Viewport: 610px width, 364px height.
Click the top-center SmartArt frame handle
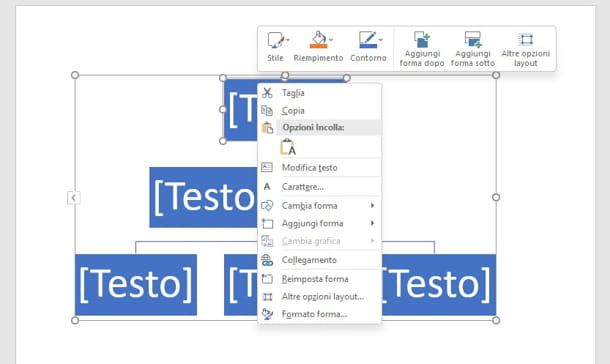click(285, 75)
